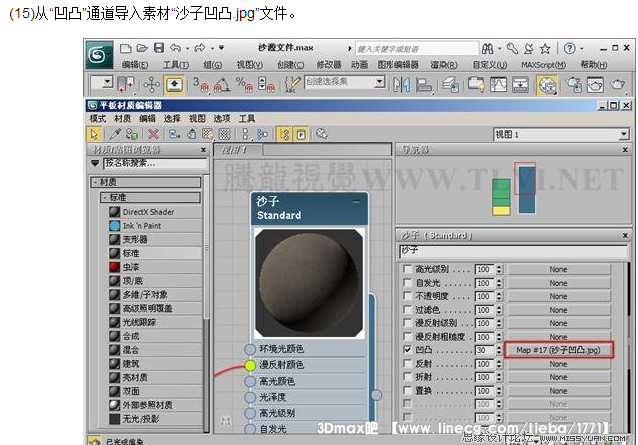
Task: Enable the 置换 map checkbox
Action: click(407, 390)
